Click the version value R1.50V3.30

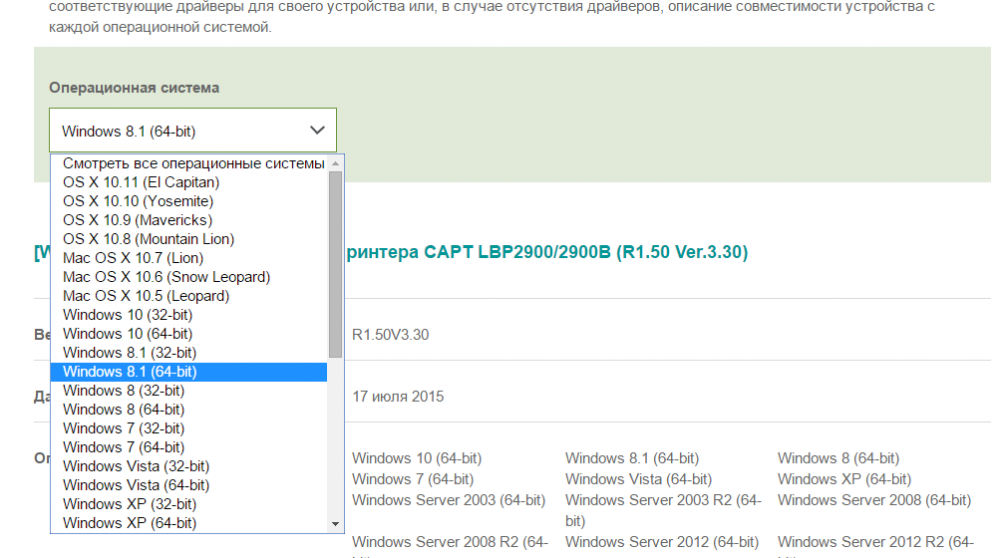[x=390, y=335]
